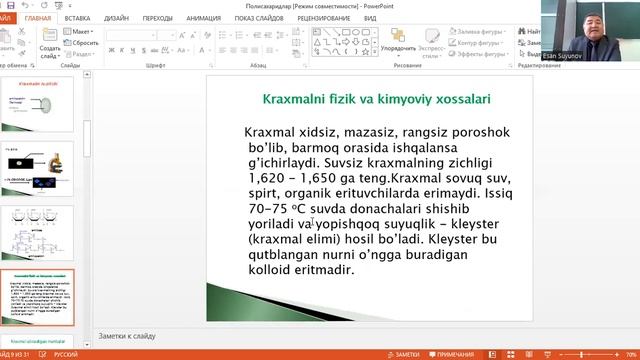This screenshot has width=640, height=360.
Task: Align text to the left
Action: 222,50
